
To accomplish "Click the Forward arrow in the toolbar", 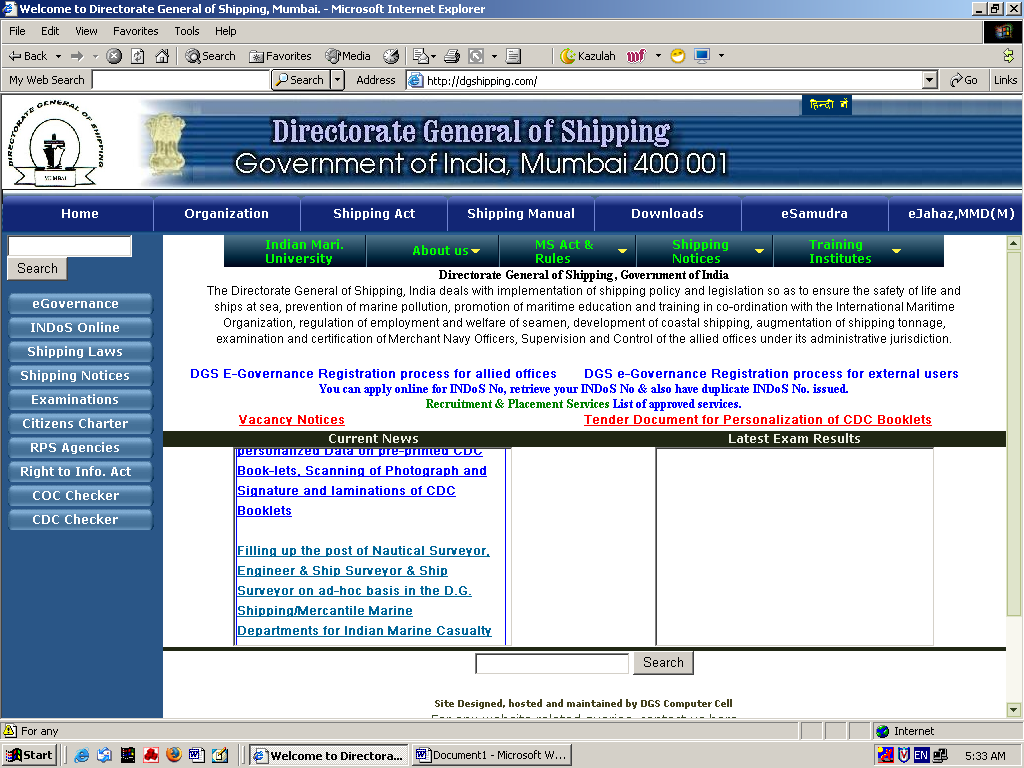I will coord(77,56).
